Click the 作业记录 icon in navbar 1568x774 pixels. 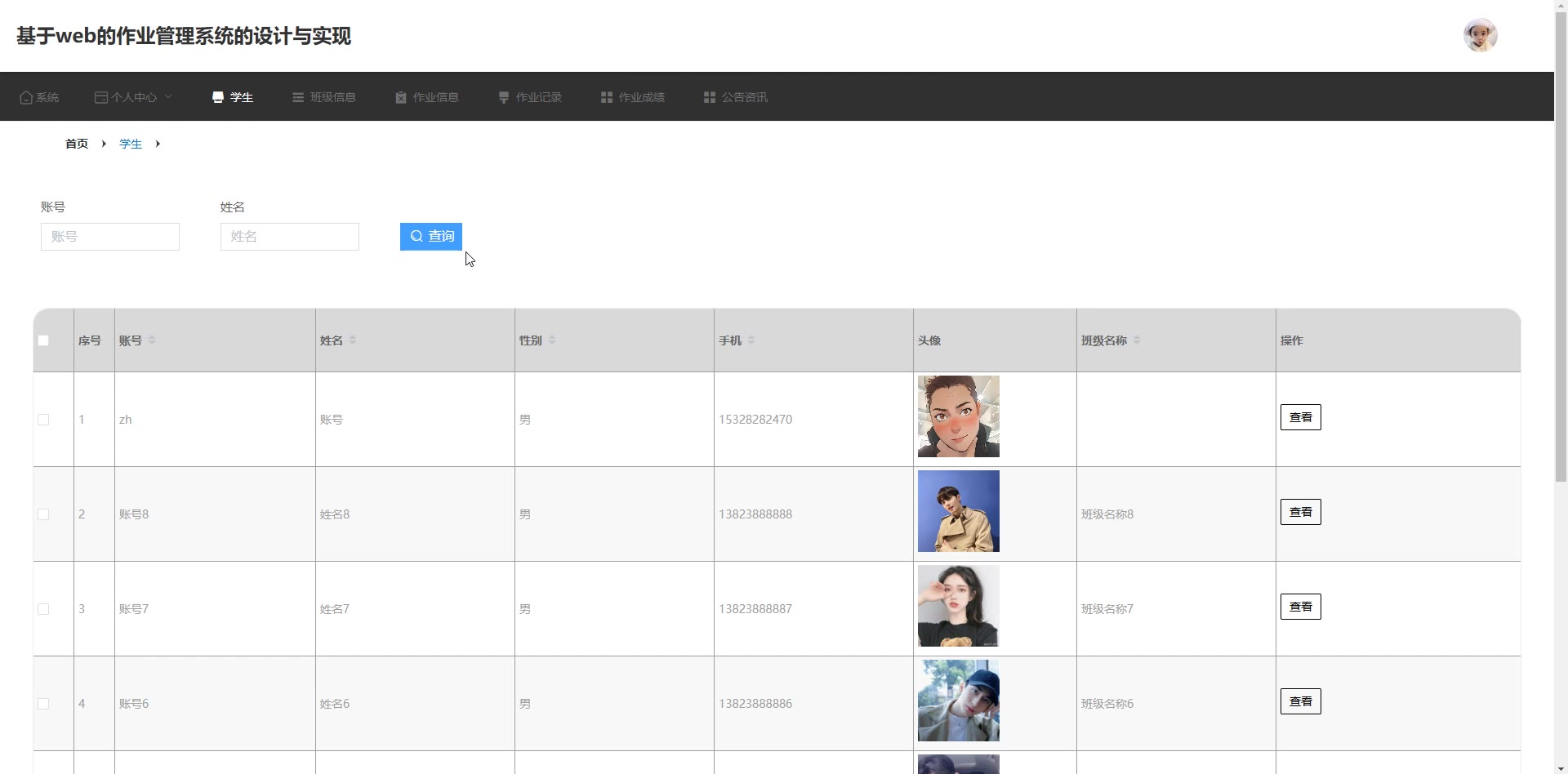[x=504, y=97]
